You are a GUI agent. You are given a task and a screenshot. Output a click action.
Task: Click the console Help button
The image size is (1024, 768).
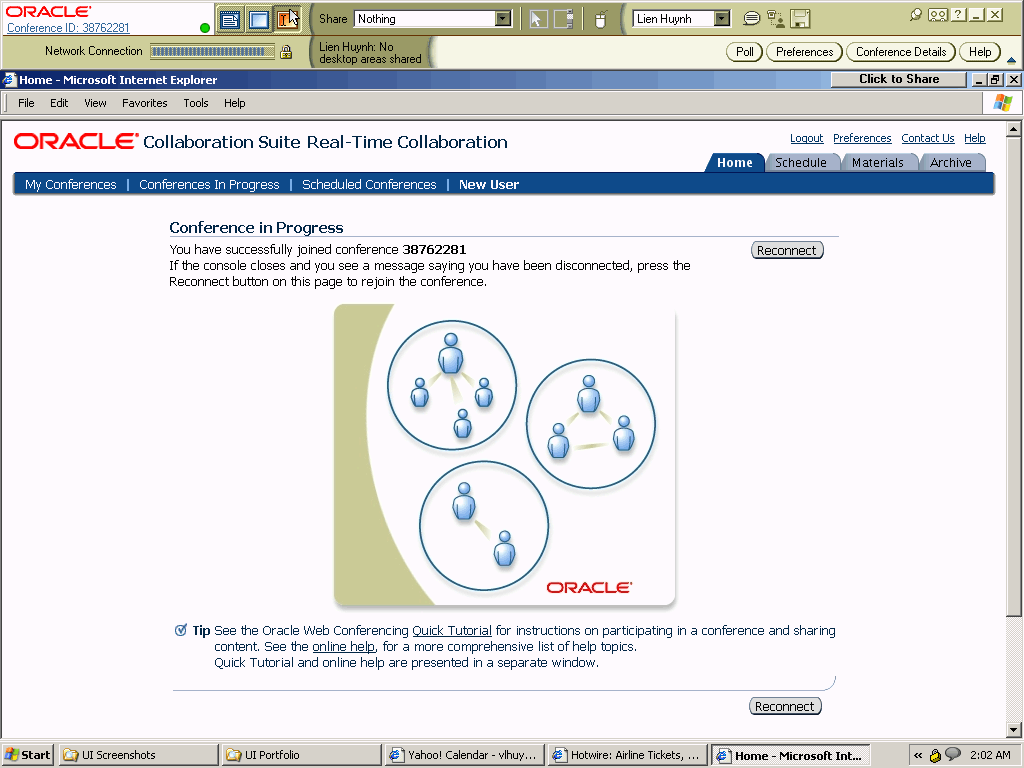tap(980, 52)
